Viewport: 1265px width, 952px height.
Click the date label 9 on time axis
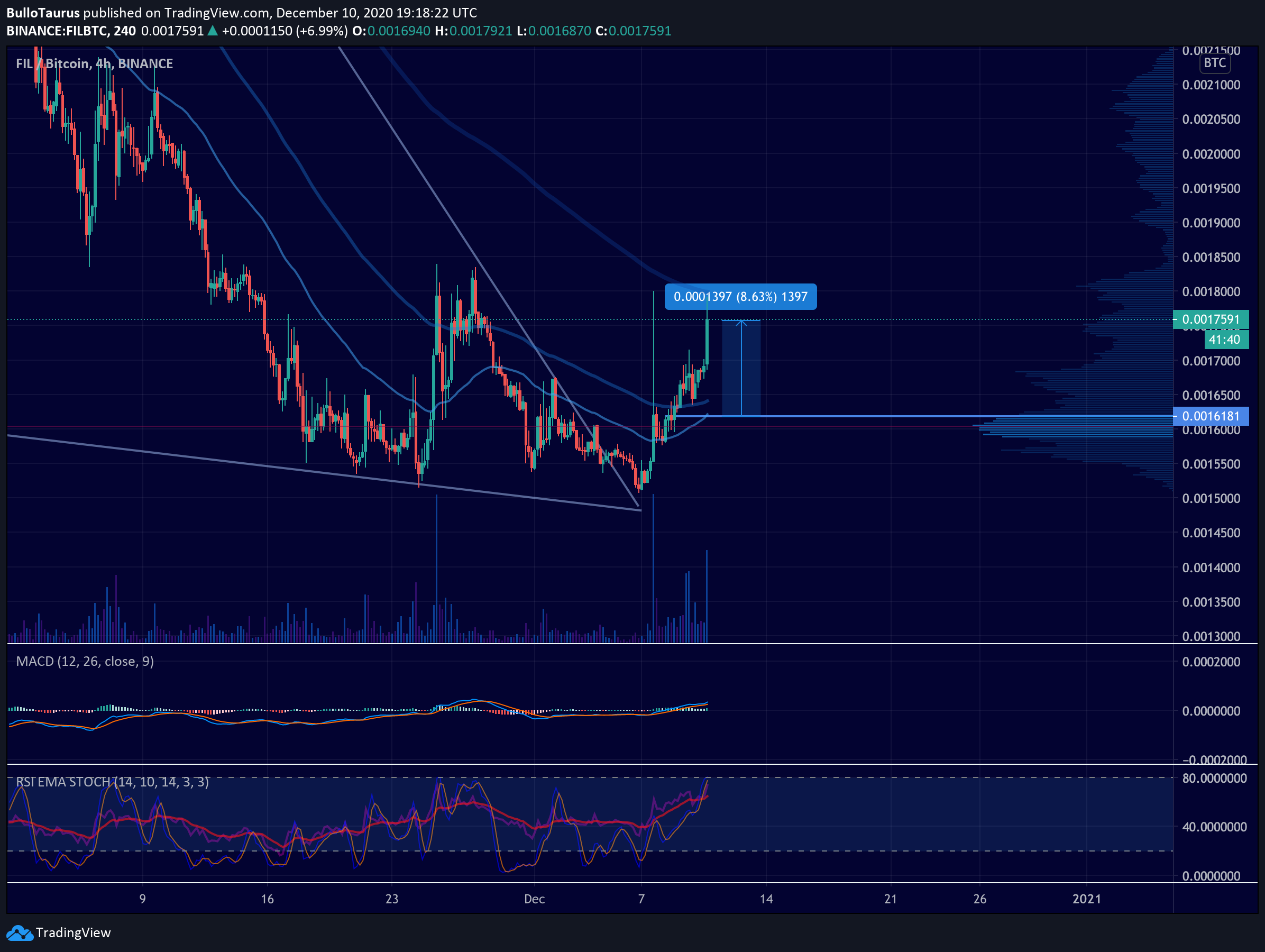[142, 900]
